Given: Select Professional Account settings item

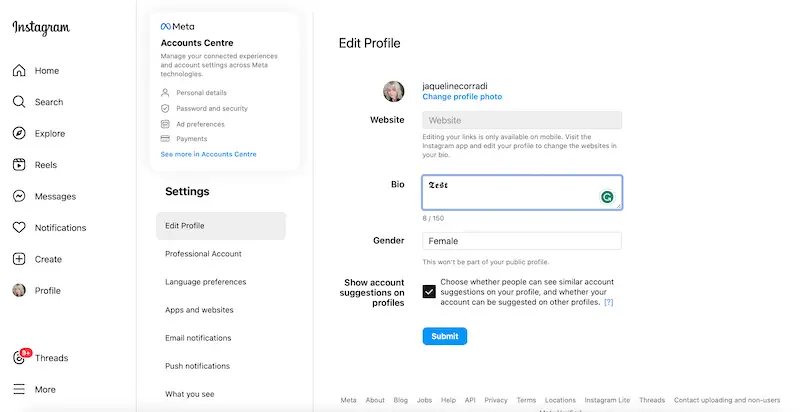Looking at the screenshot, I should (x=203, y=254).
